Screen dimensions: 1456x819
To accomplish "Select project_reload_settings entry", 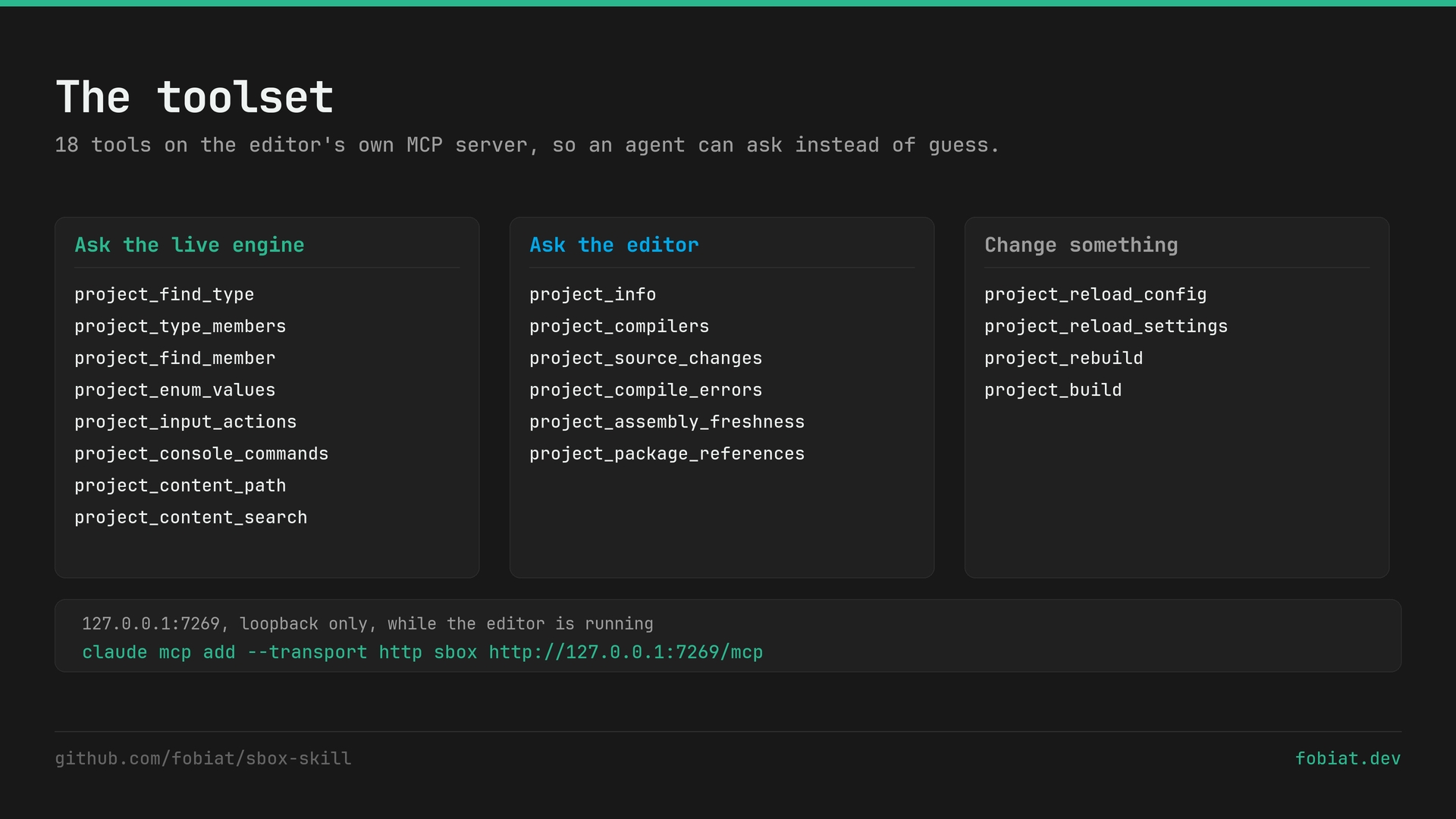I will (x=1106, y=326).
